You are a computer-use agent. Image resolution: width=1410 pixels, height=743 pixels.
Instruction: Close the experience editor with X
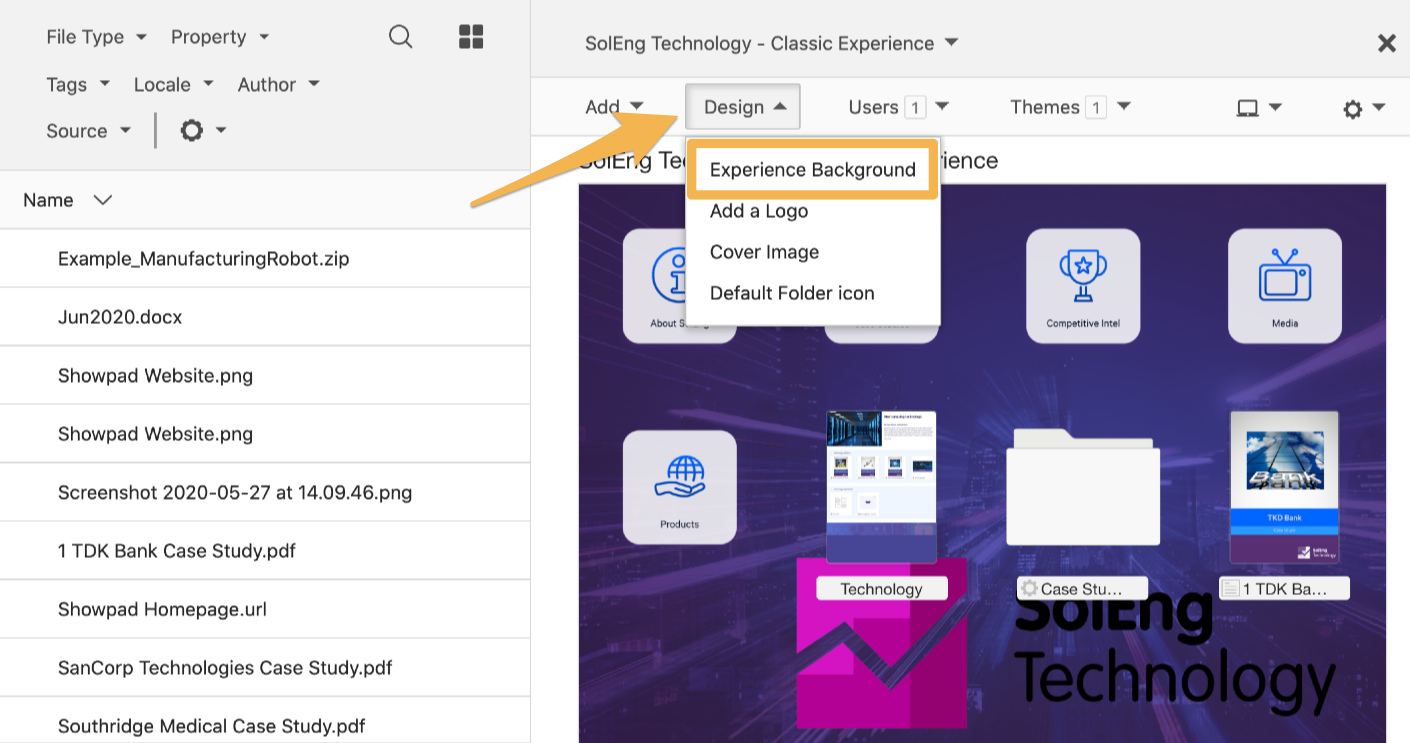1386,43
